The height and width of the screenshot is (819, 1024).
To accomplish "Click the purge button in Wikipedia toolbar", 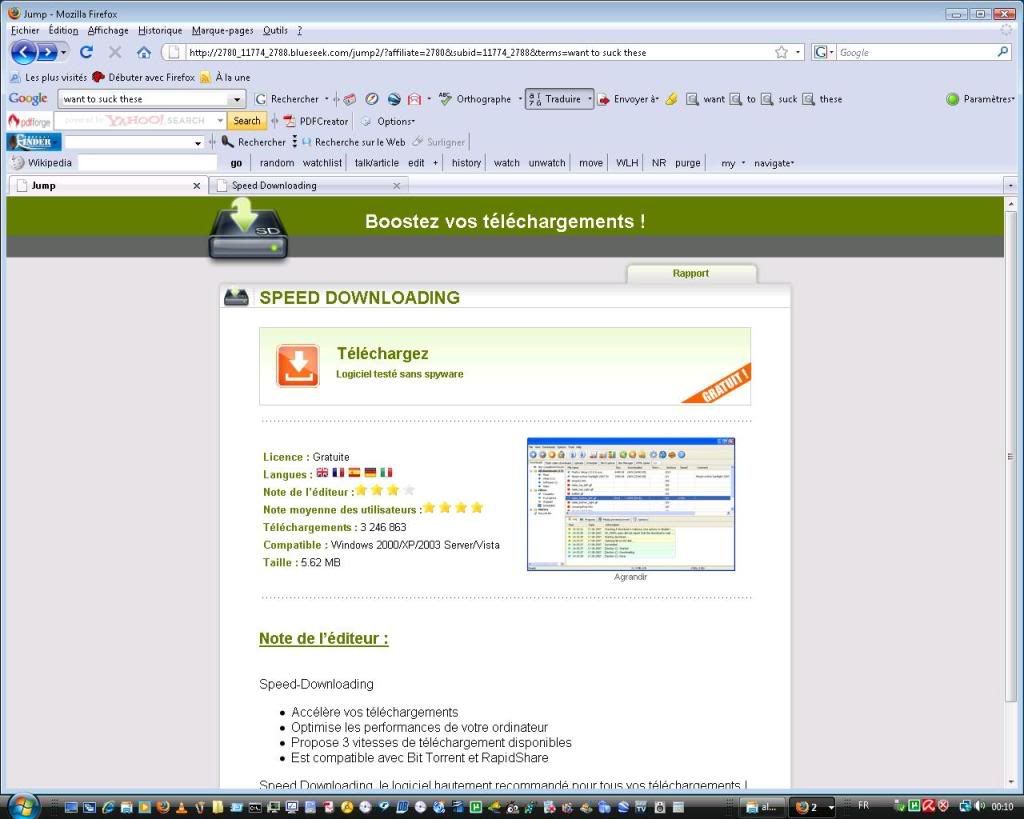I will click(x=688, y=163).
